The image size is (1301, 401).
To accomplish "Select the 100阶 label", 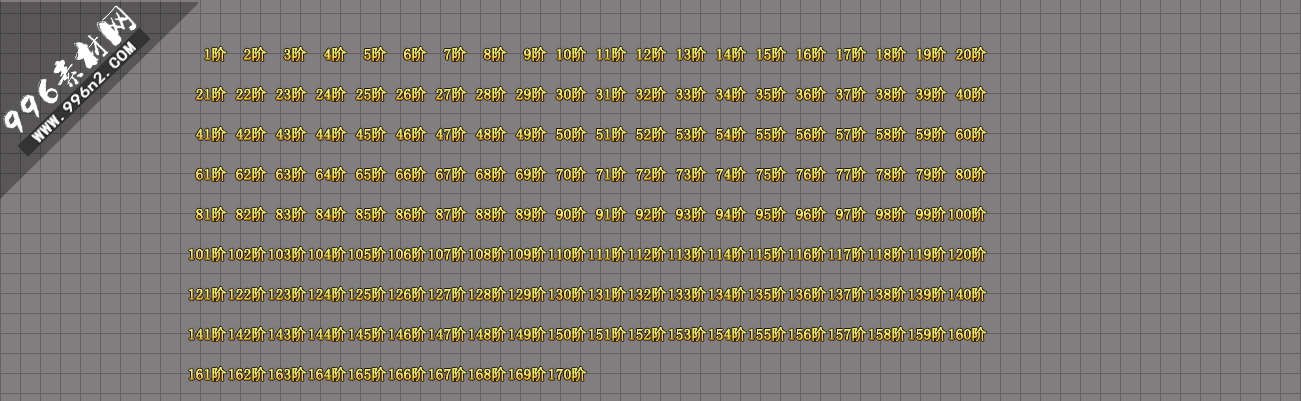I will [967, 215].
